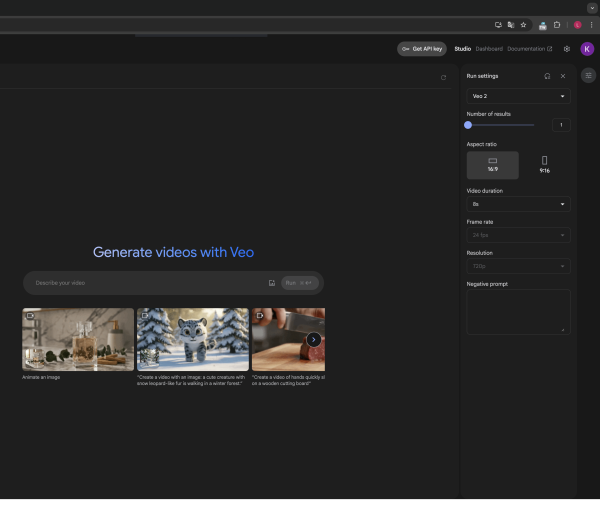Viewport: 600px width, 510px height.
Task: Click the Number of results value box
Action: 561,125
